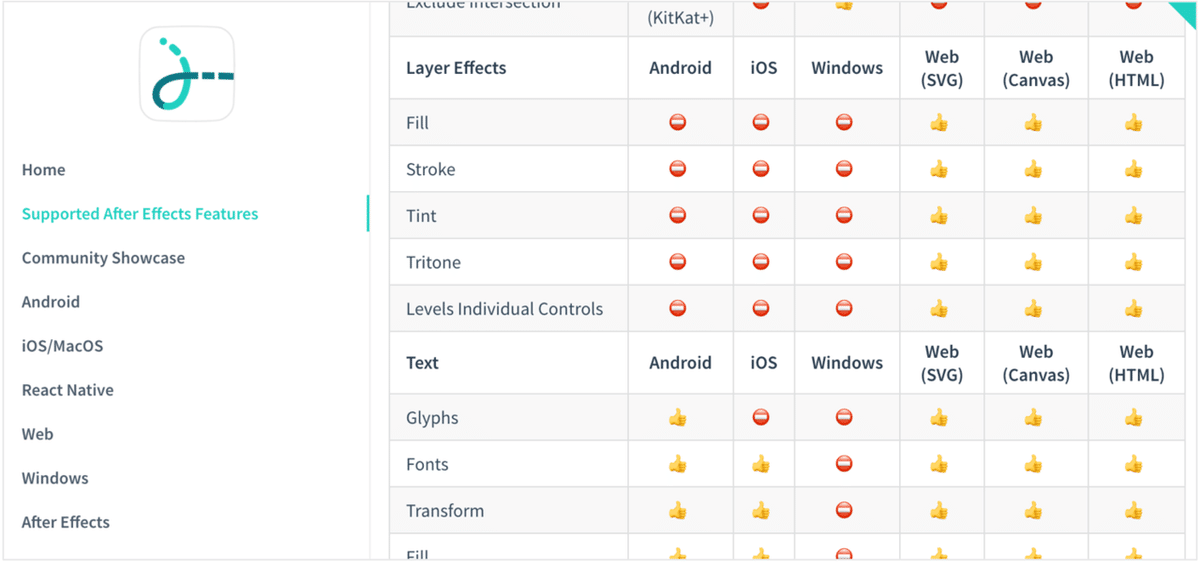Open the Home page link
Image resolution: width=1200 pixels, height=566 pixels.
(x=44, y=170)
